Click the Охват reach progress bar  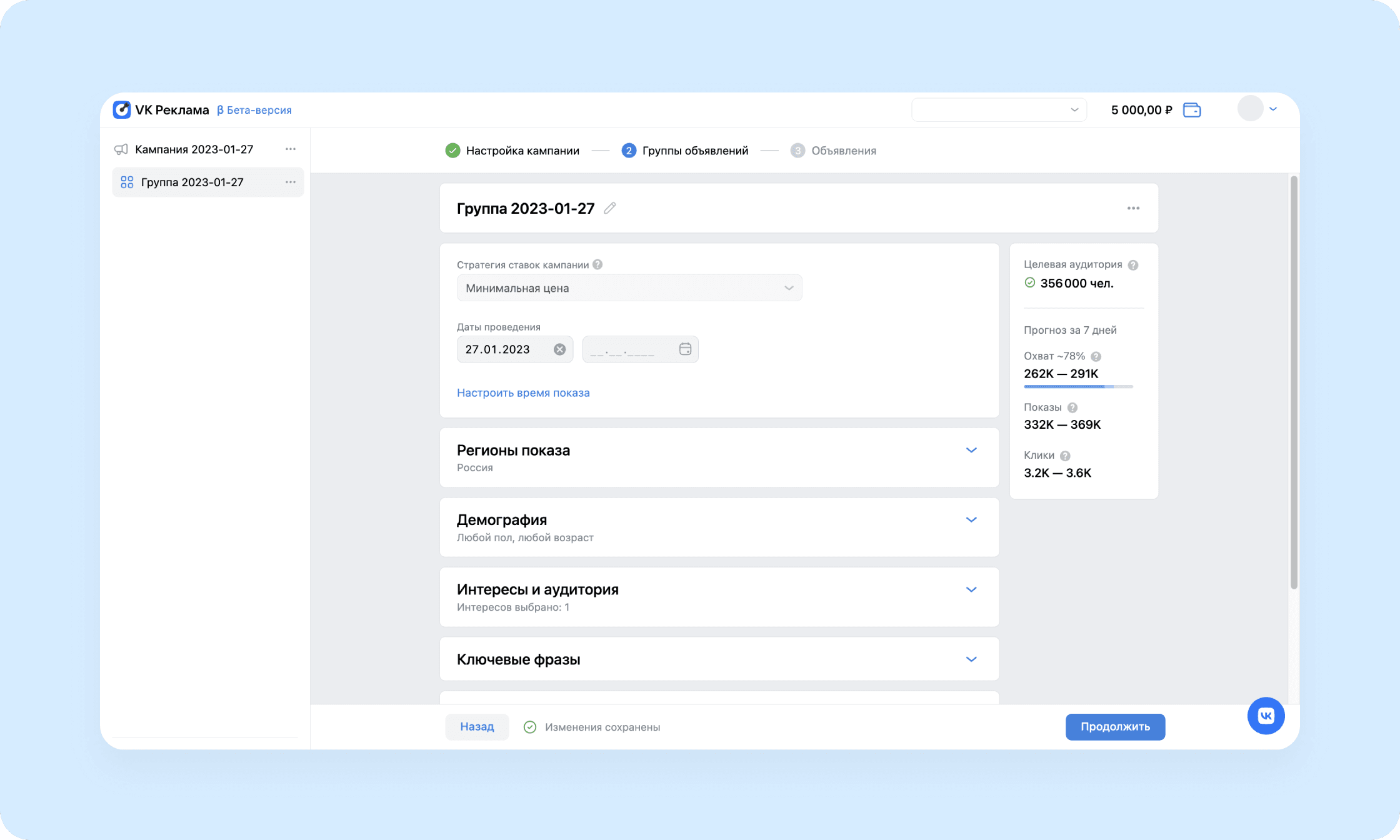point(1078,387)
